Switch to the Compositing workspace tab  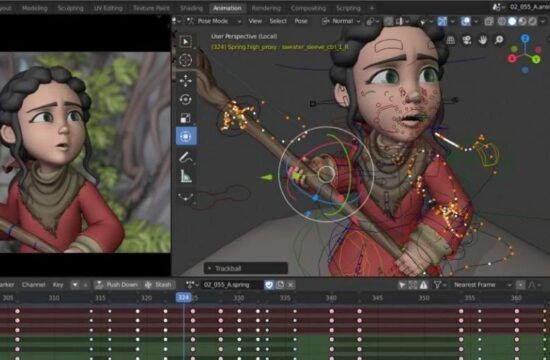pos(308,8)
